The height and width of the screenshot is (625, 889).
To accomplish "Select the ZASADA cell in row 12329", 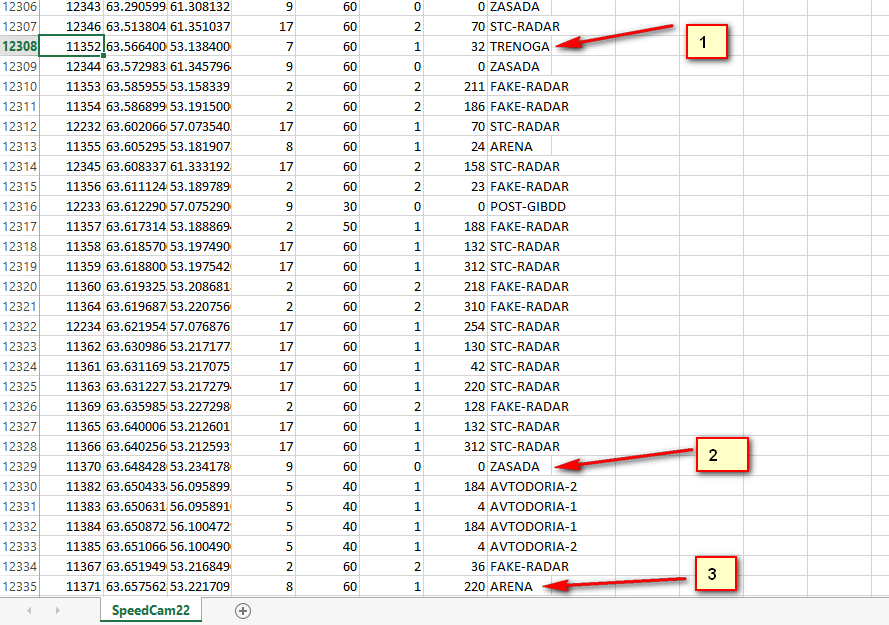I will tap(514, 466).
